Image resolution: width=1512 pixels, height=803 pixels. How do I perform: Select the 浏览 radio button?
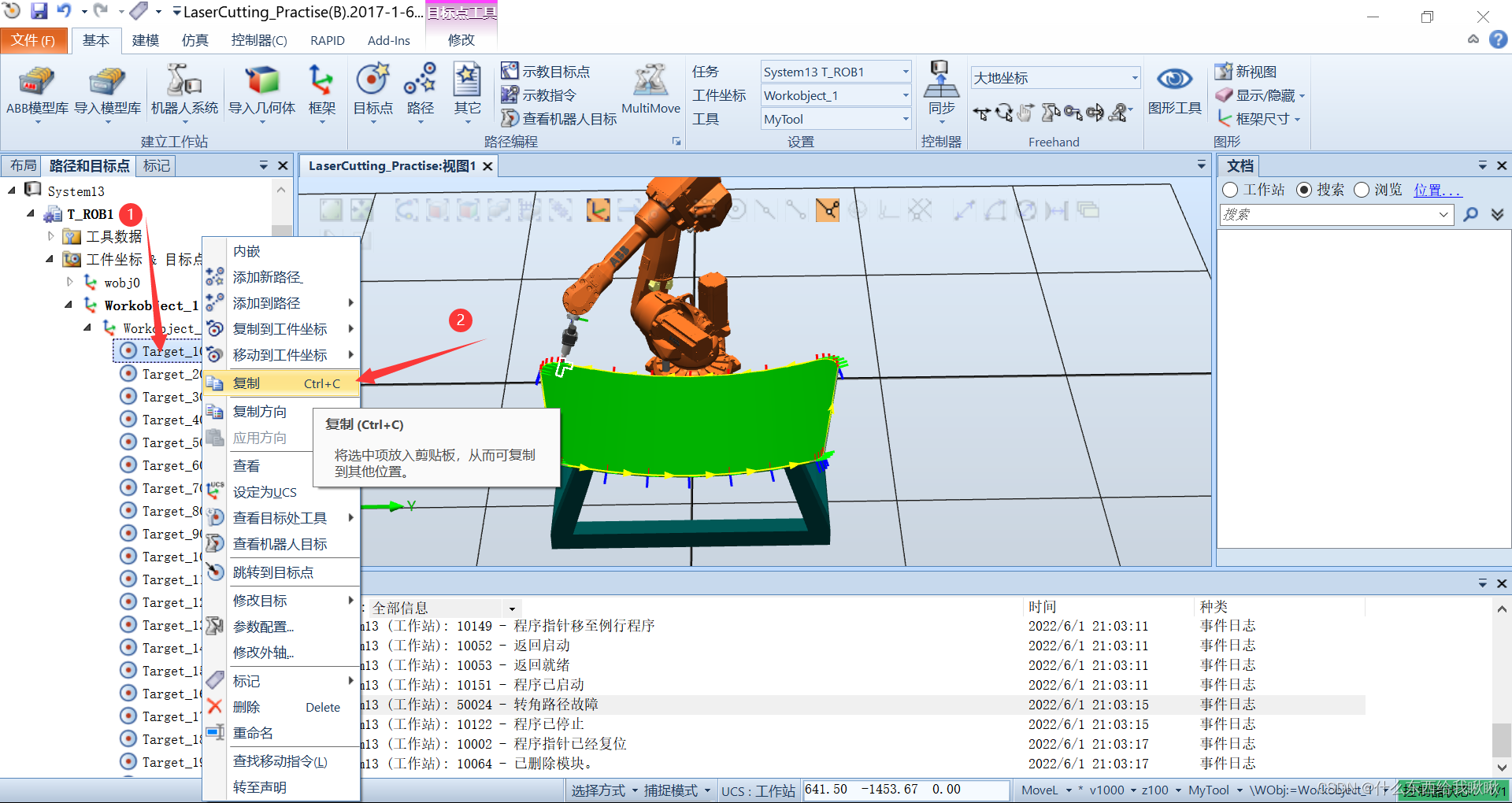click(1362, 190)
